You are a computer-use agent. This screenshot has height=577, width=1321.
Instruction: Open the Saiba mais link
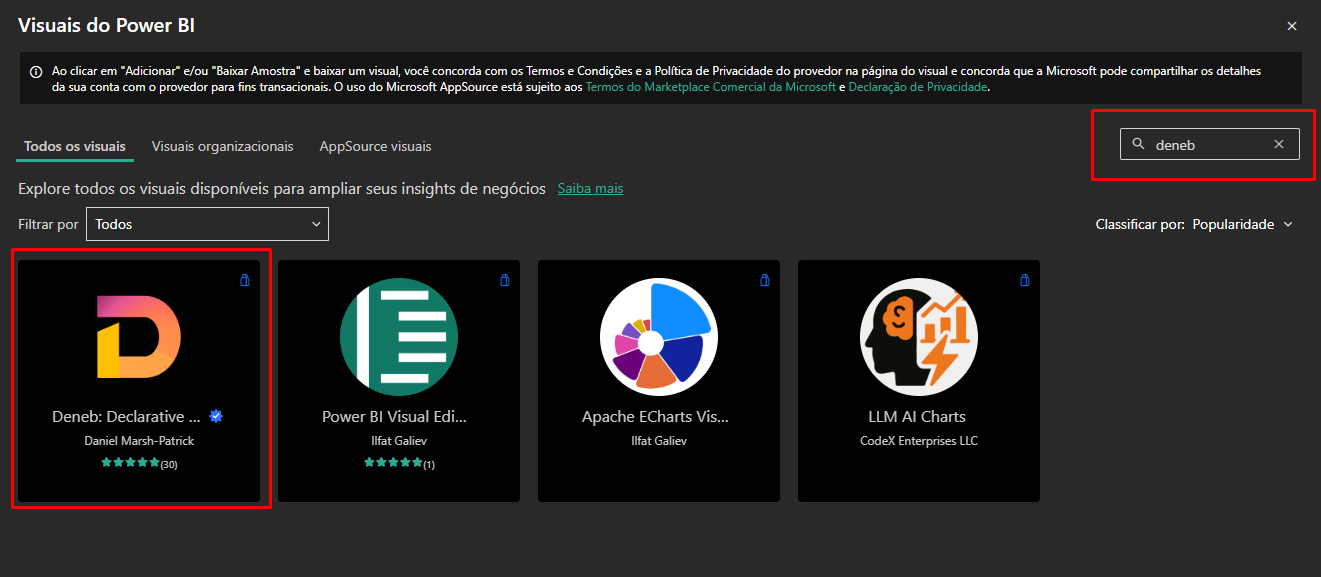[589, 188]
